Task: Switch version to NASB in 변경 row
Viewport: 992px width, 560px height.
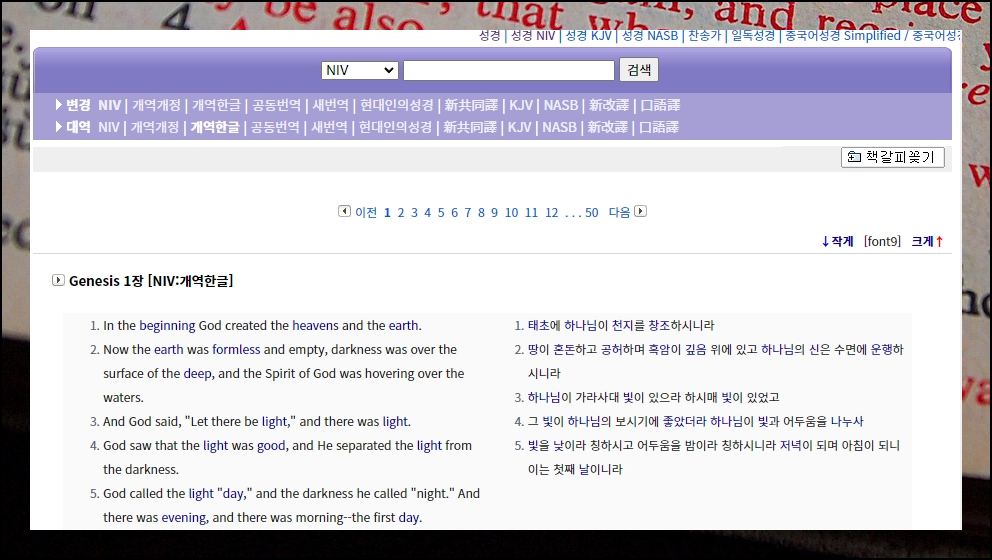Action: [x=561, y=105]
